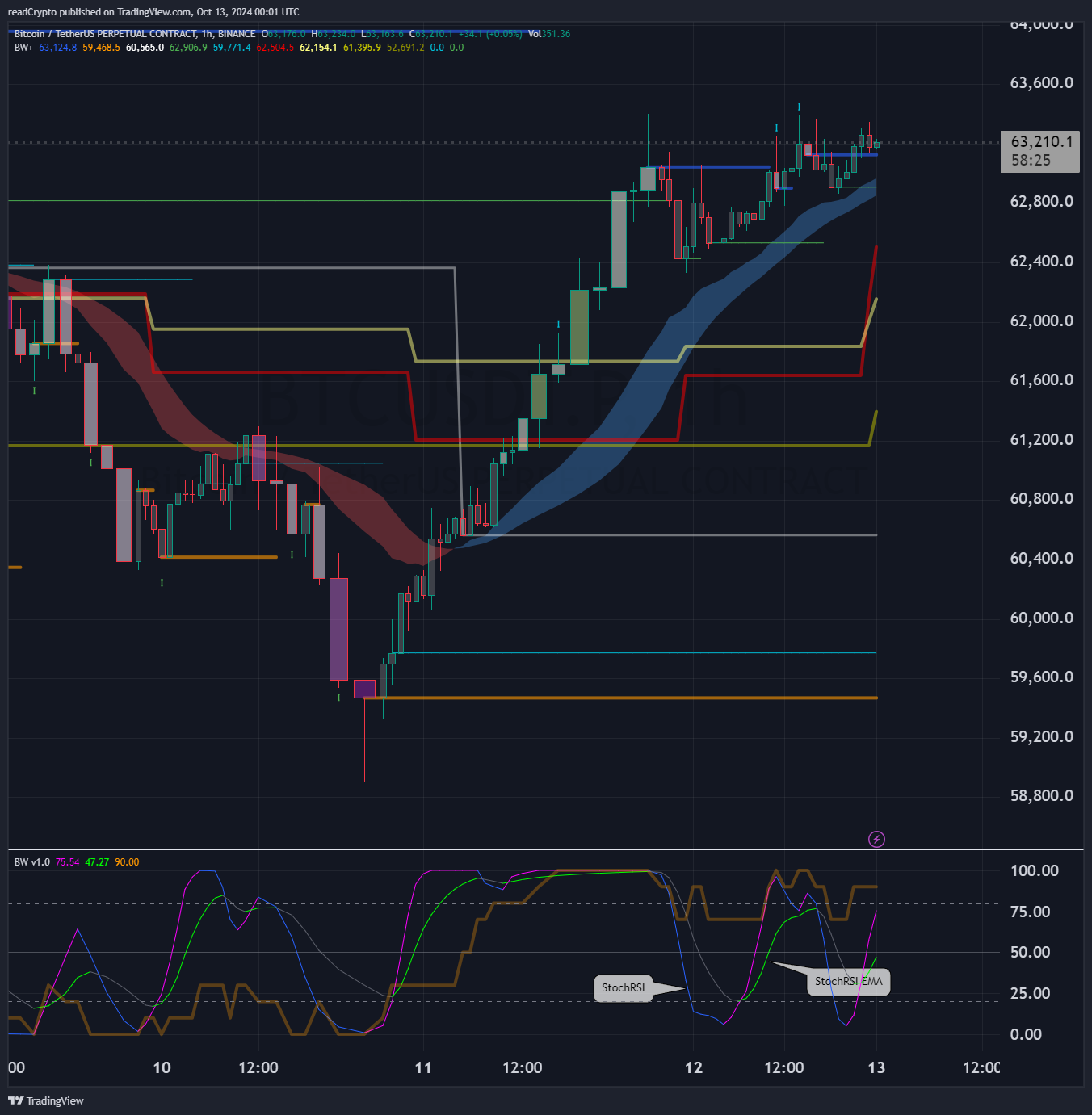The width and height of the screenshot is (1092, 1115).
Task: Click the lightning bolt icon on chart
Action: tap(876, 839)
